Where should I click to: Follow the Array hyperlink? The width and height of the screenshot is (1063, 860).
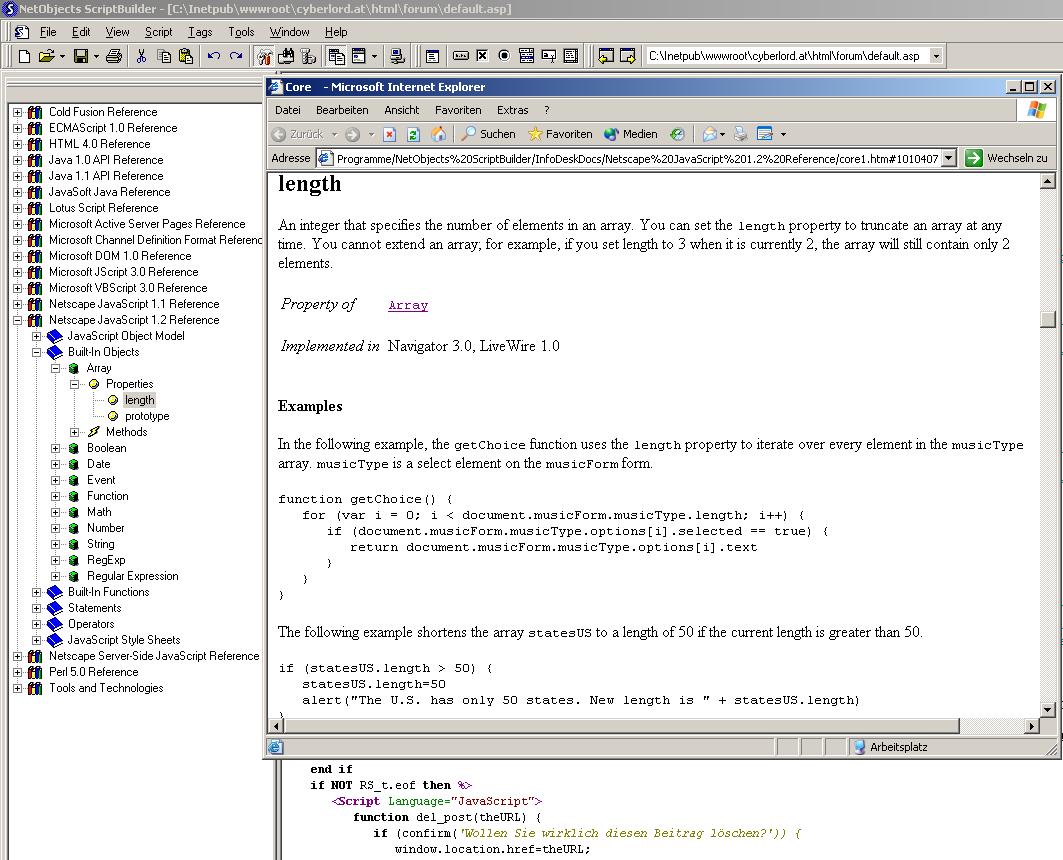click(408, 306)
